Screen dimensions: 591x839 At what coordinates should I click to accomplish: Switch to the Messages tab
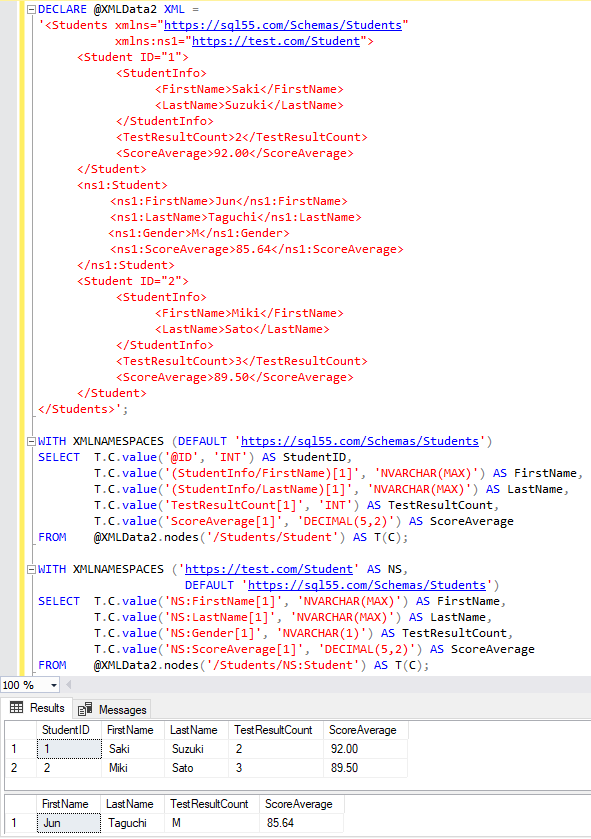112,710
